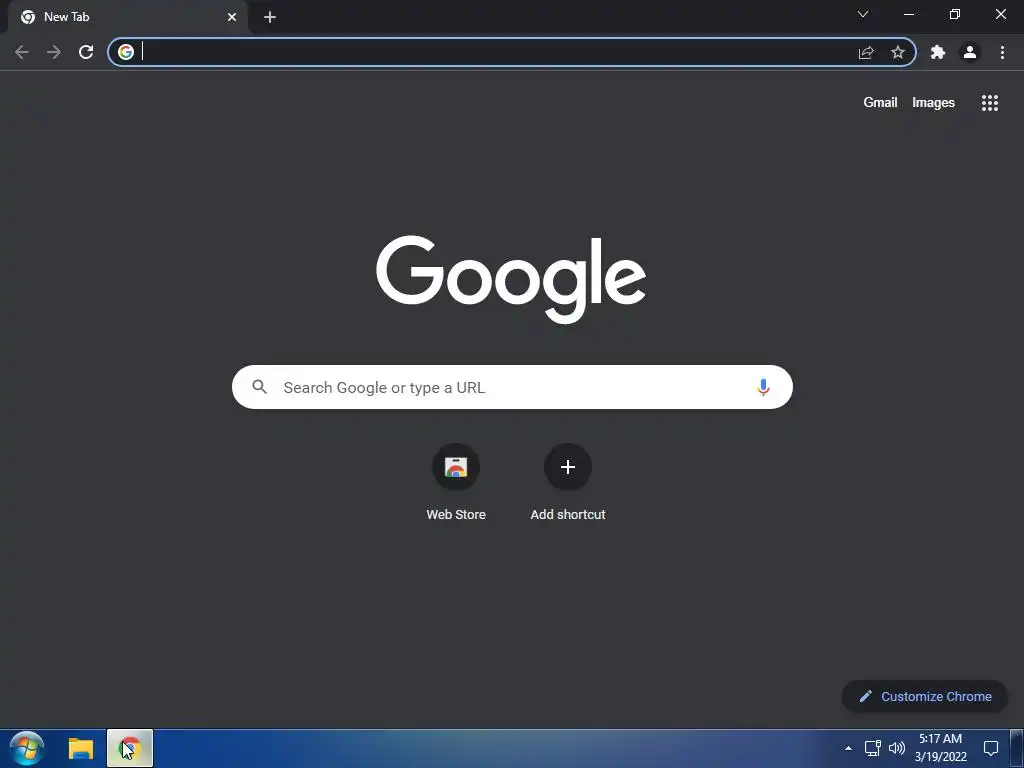
Task: Click Add shortcut plus tile
Action: (x=568, y=482)
